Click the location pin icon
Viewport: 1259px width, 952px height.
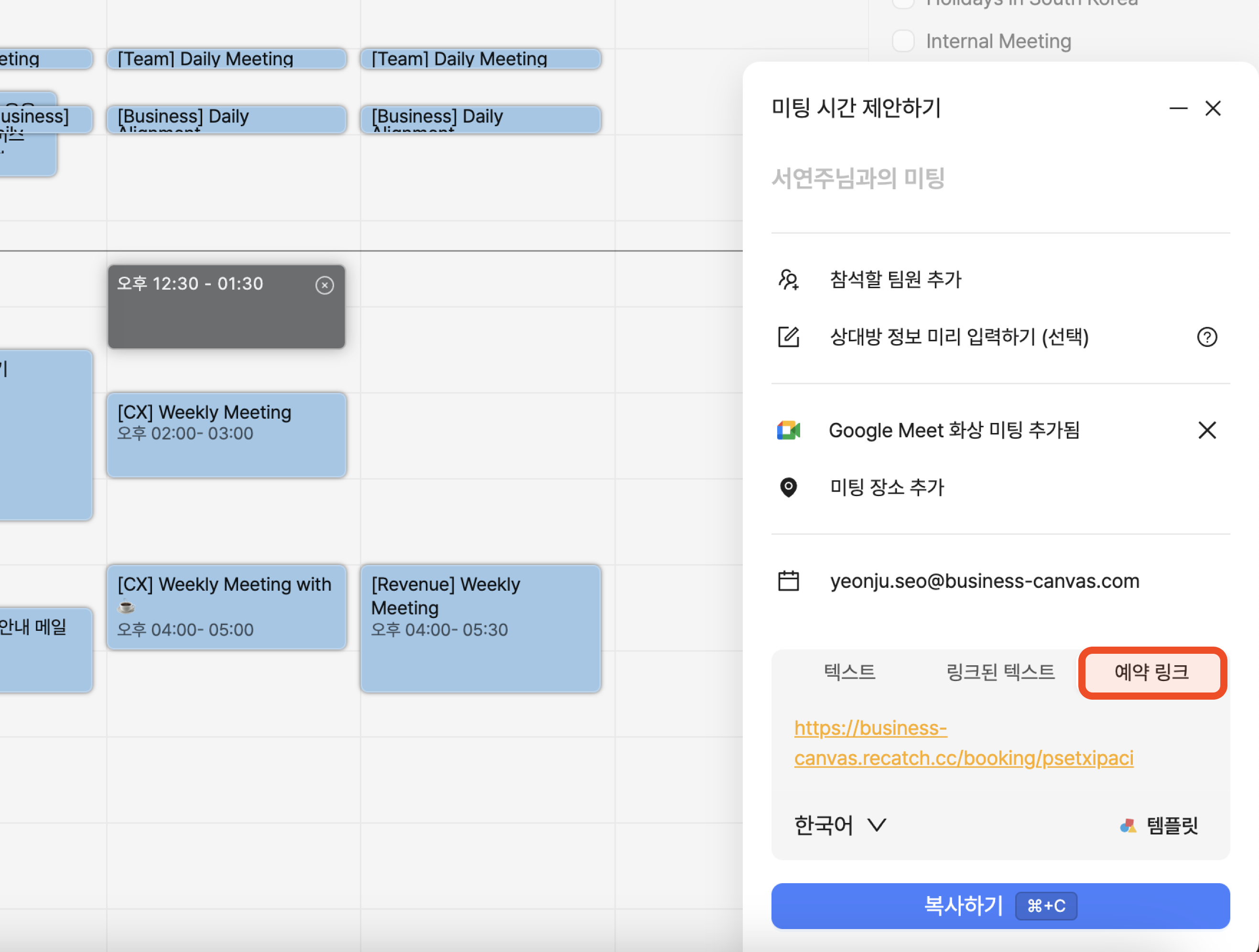788,487
